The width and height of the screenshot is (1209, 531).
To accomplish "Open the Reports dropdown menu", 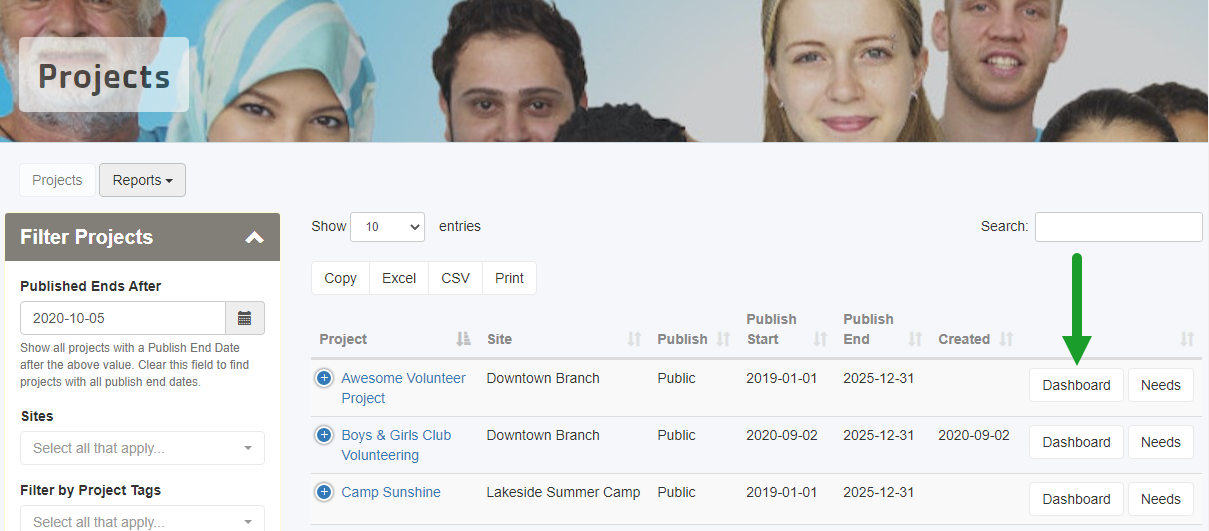I will [x=142, y=180].
